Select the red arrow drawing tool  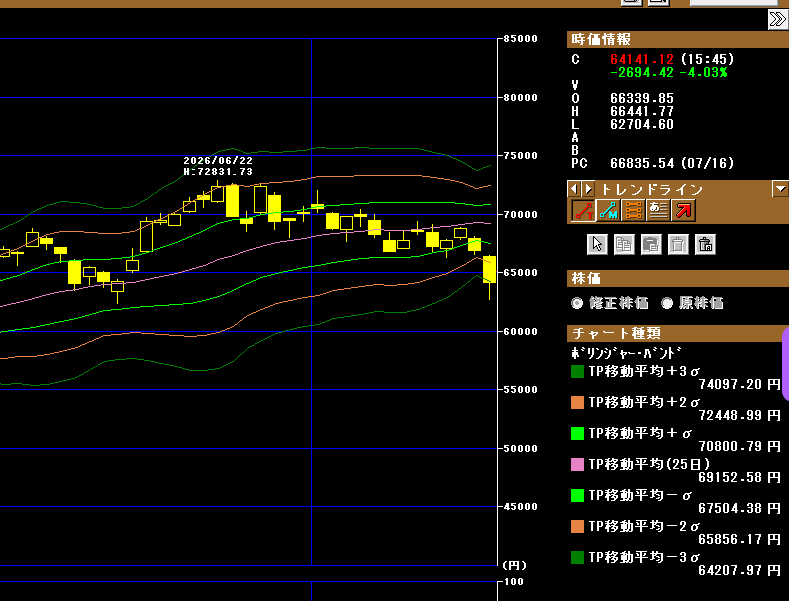(x=683, y=210)
